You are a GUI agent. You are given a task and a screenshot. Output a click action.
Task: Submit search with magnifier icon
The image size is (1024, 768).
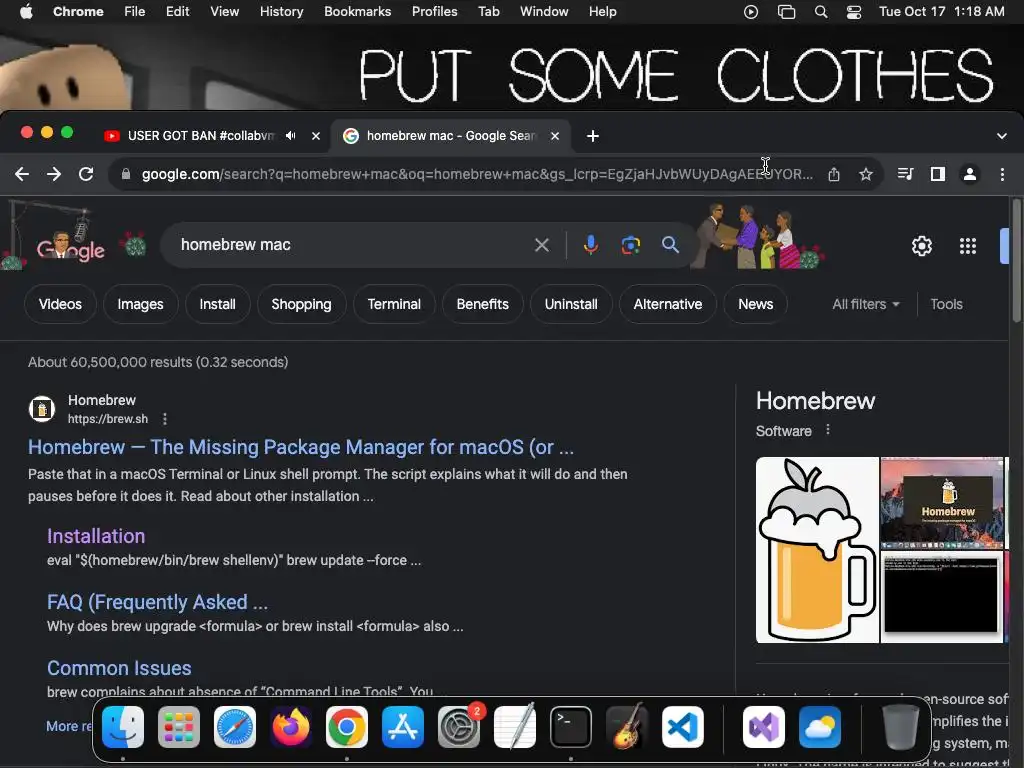(670, 245)
